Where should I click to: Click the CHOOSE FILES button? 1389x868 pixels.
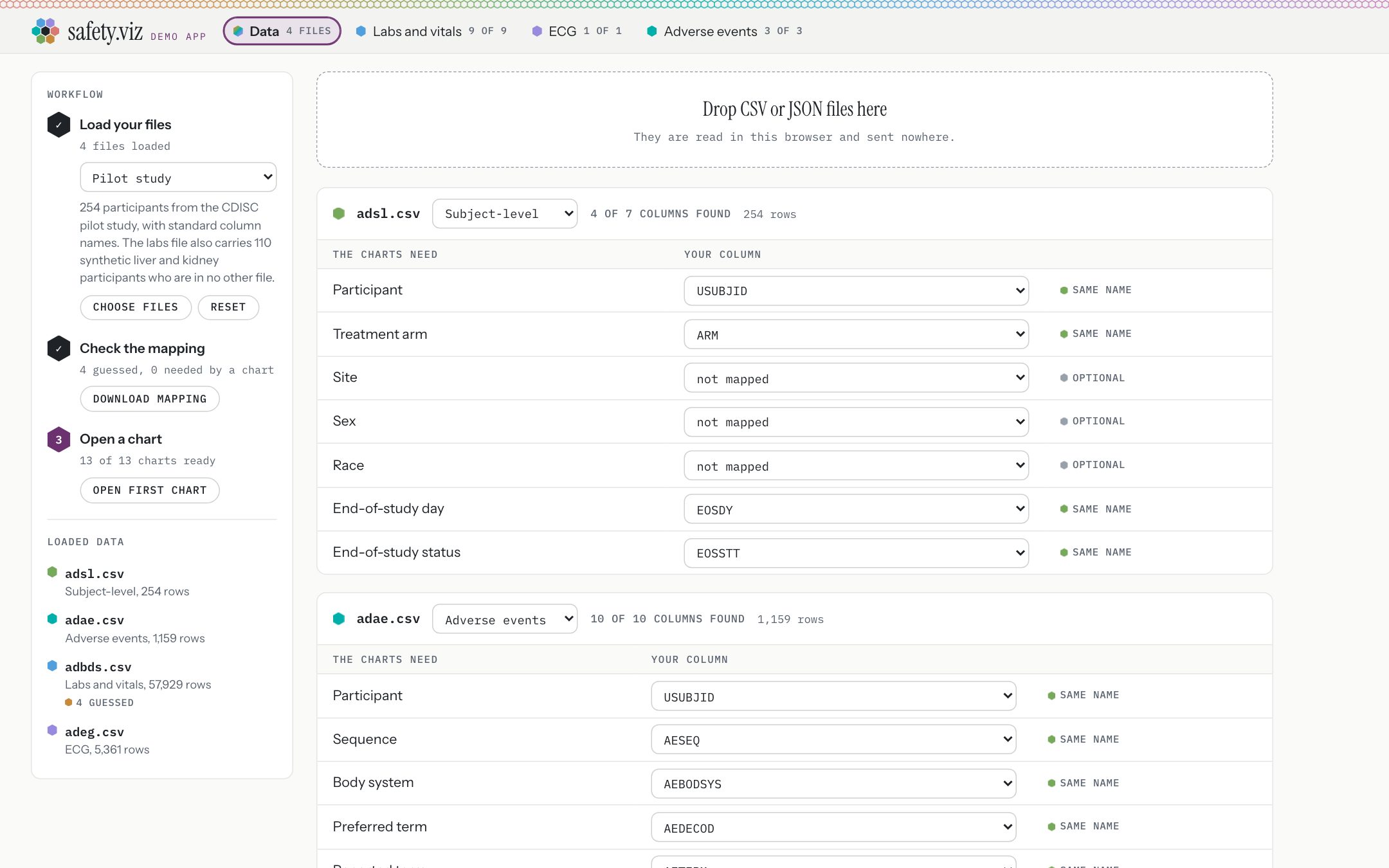click(136, 307)
